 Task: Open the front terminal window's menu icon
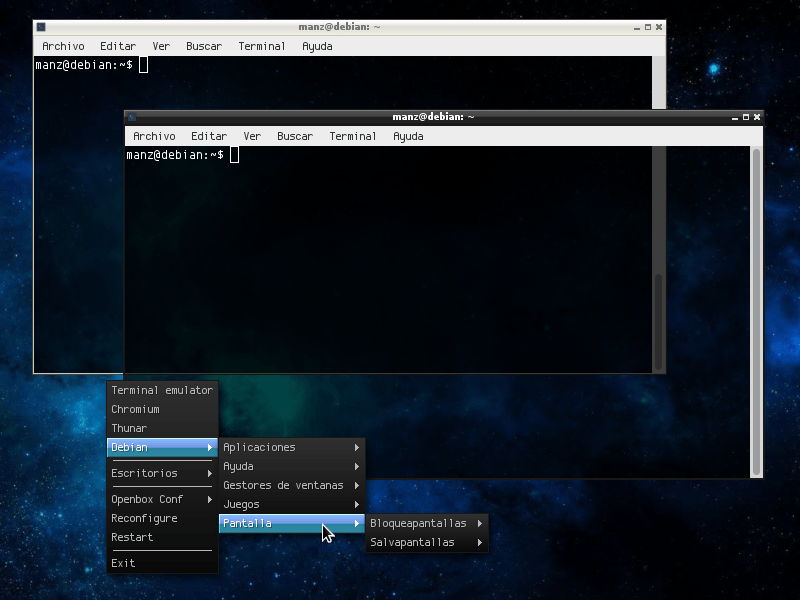tap(132, 117)
